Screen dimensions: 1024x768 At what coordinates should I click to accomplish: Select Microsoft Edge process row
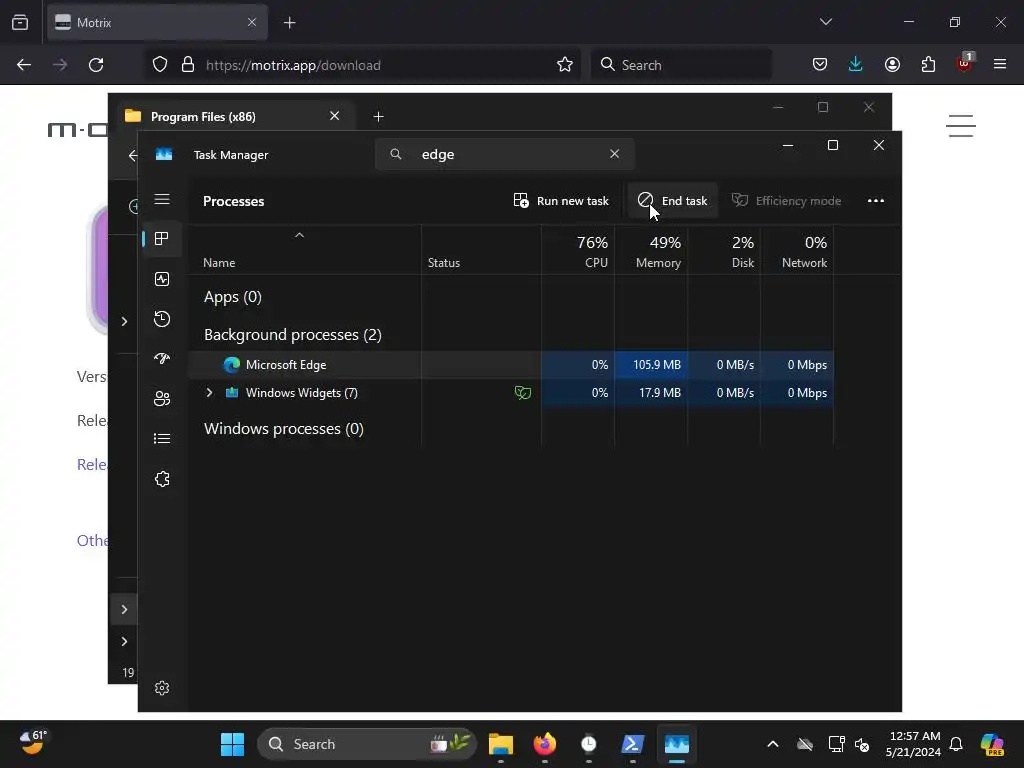click(x=511, y=364)
